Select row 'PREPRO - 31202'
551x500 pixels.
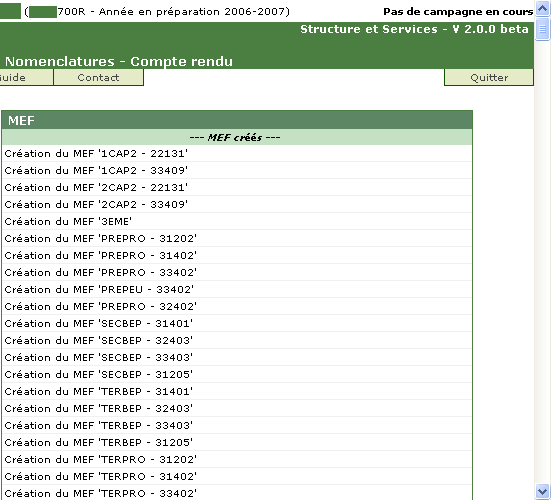[237, 239]
